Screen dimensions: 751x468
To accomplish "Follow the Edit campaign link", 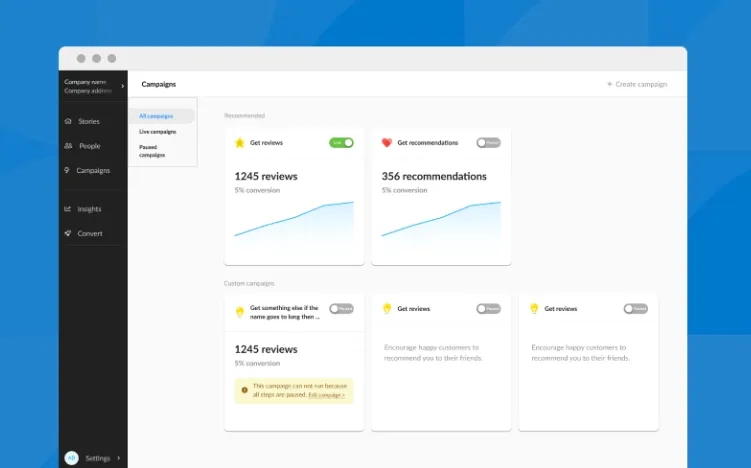I will coord(326,395).
